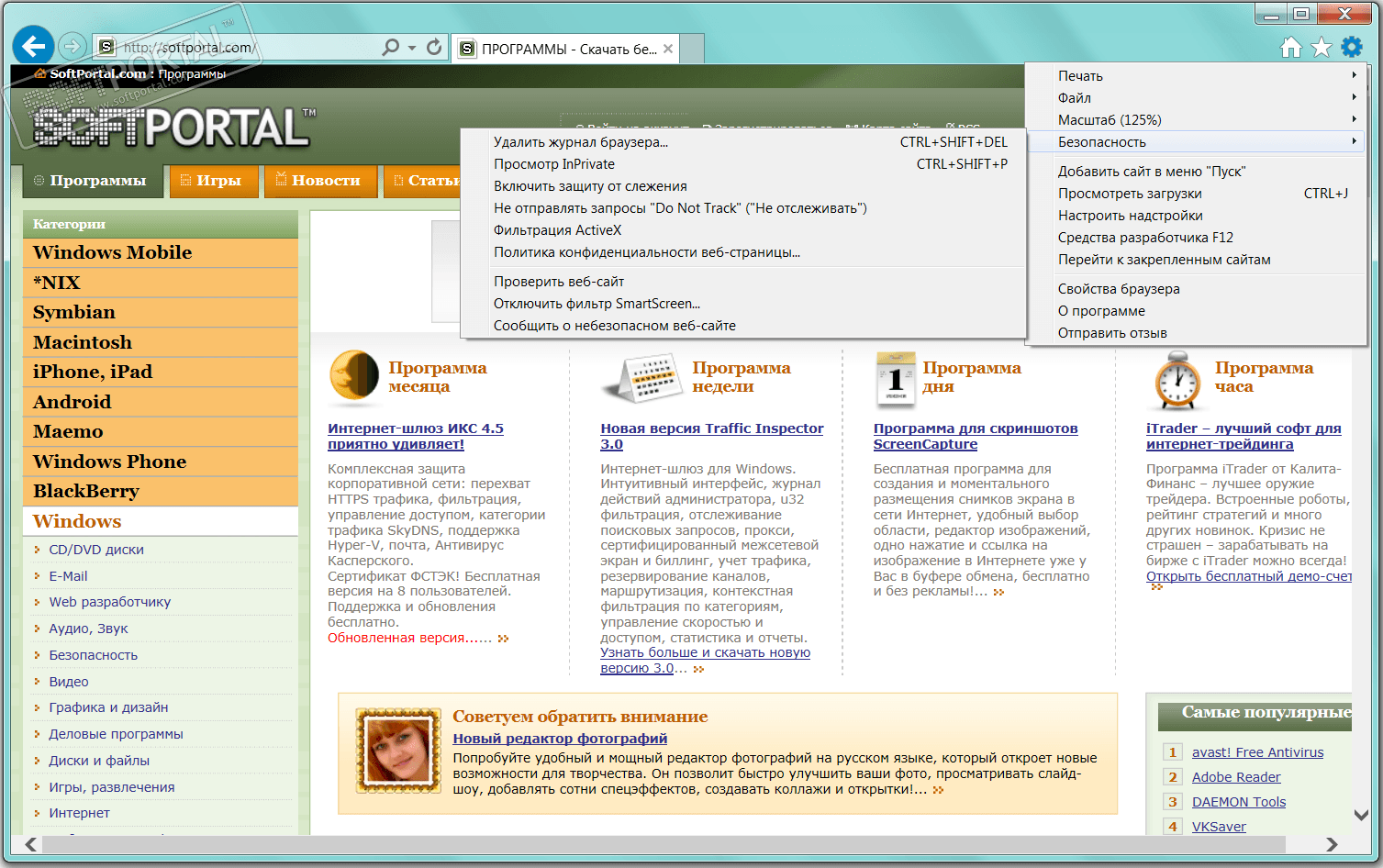
Task: Choose Включить защиту от слежения
Action: [743, 185]
